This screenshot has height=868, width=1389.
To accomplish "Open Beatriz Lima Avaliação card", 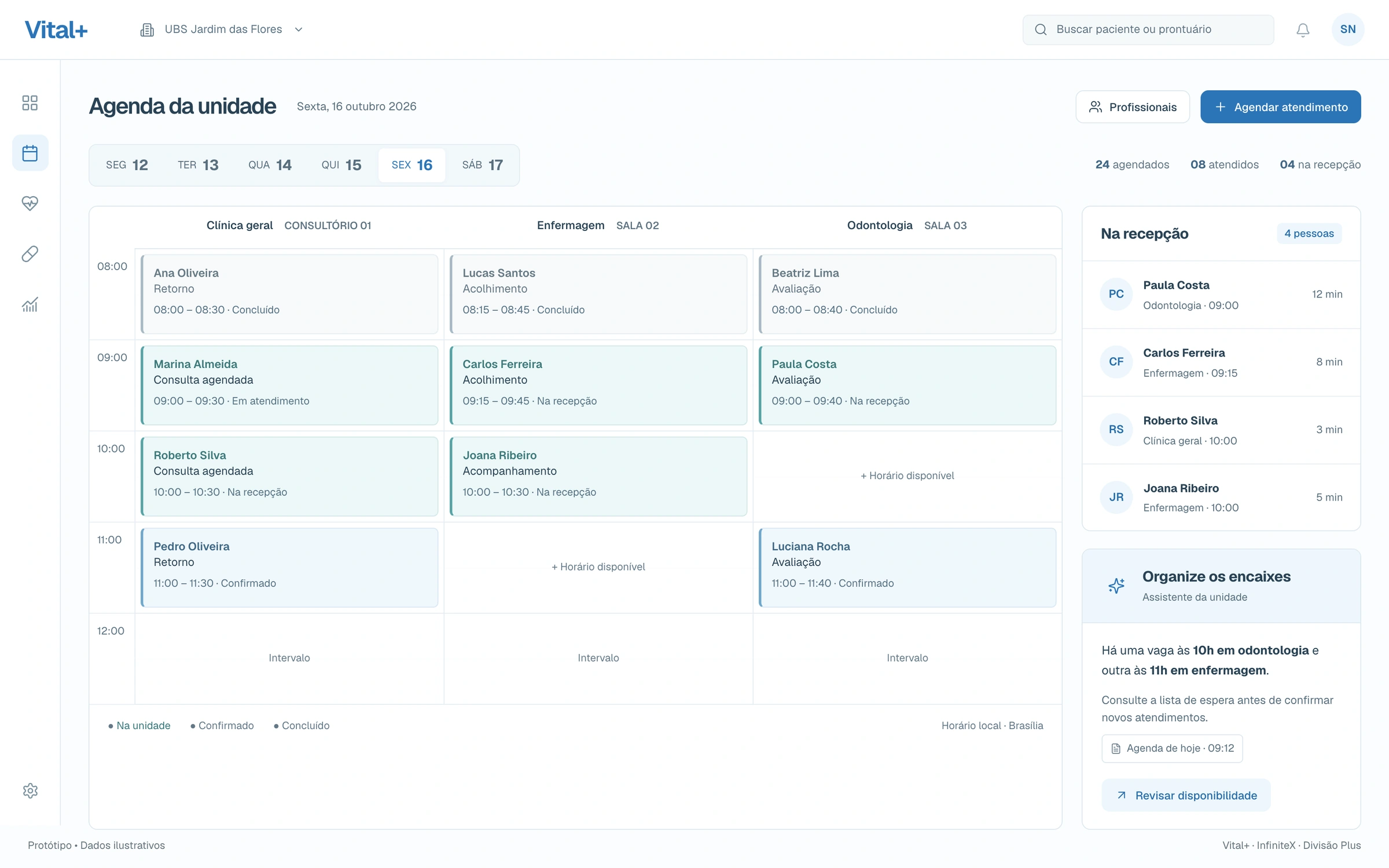I will (x=907, y=294).
